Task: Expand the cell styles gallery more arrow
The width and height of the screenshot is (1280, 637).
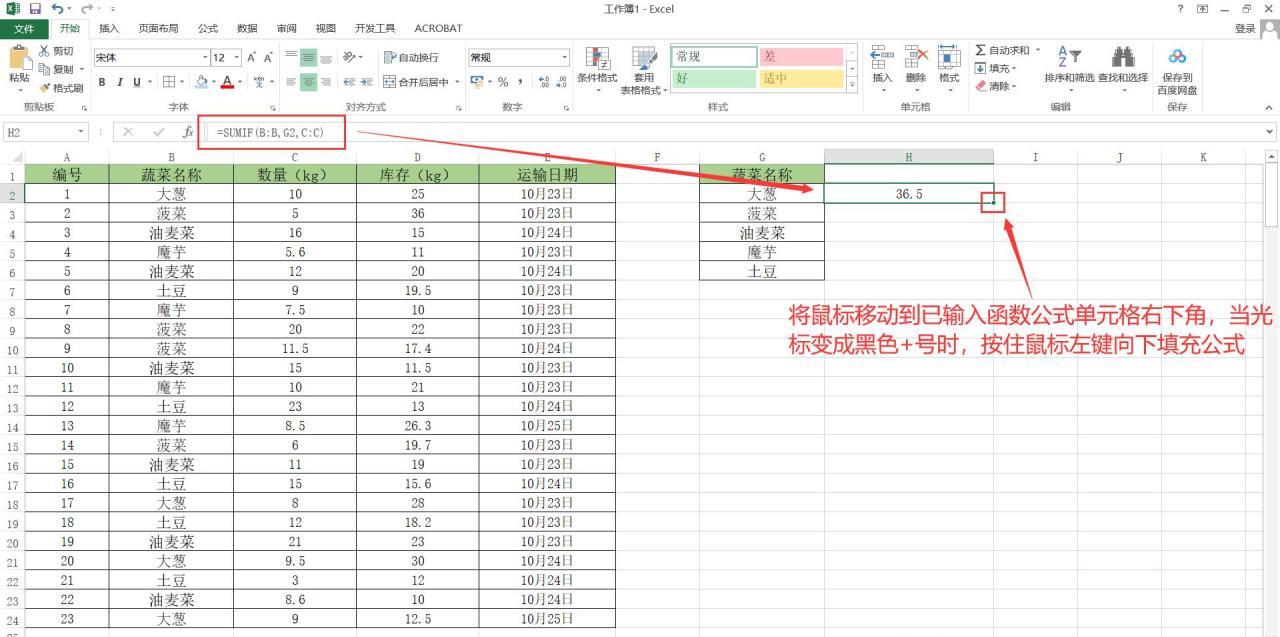Action: click(x=852, y=86)
